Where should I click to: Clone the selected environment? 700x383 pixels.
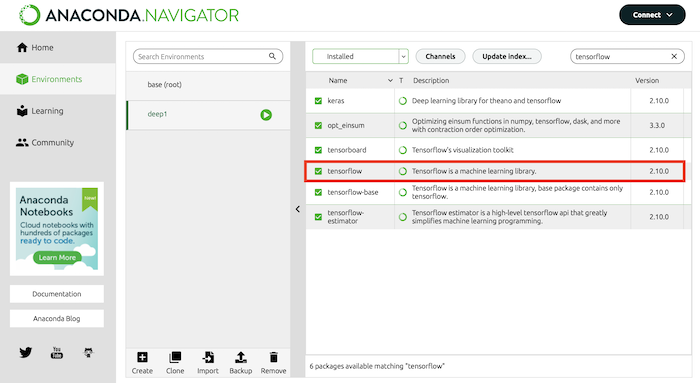point(175,362)
